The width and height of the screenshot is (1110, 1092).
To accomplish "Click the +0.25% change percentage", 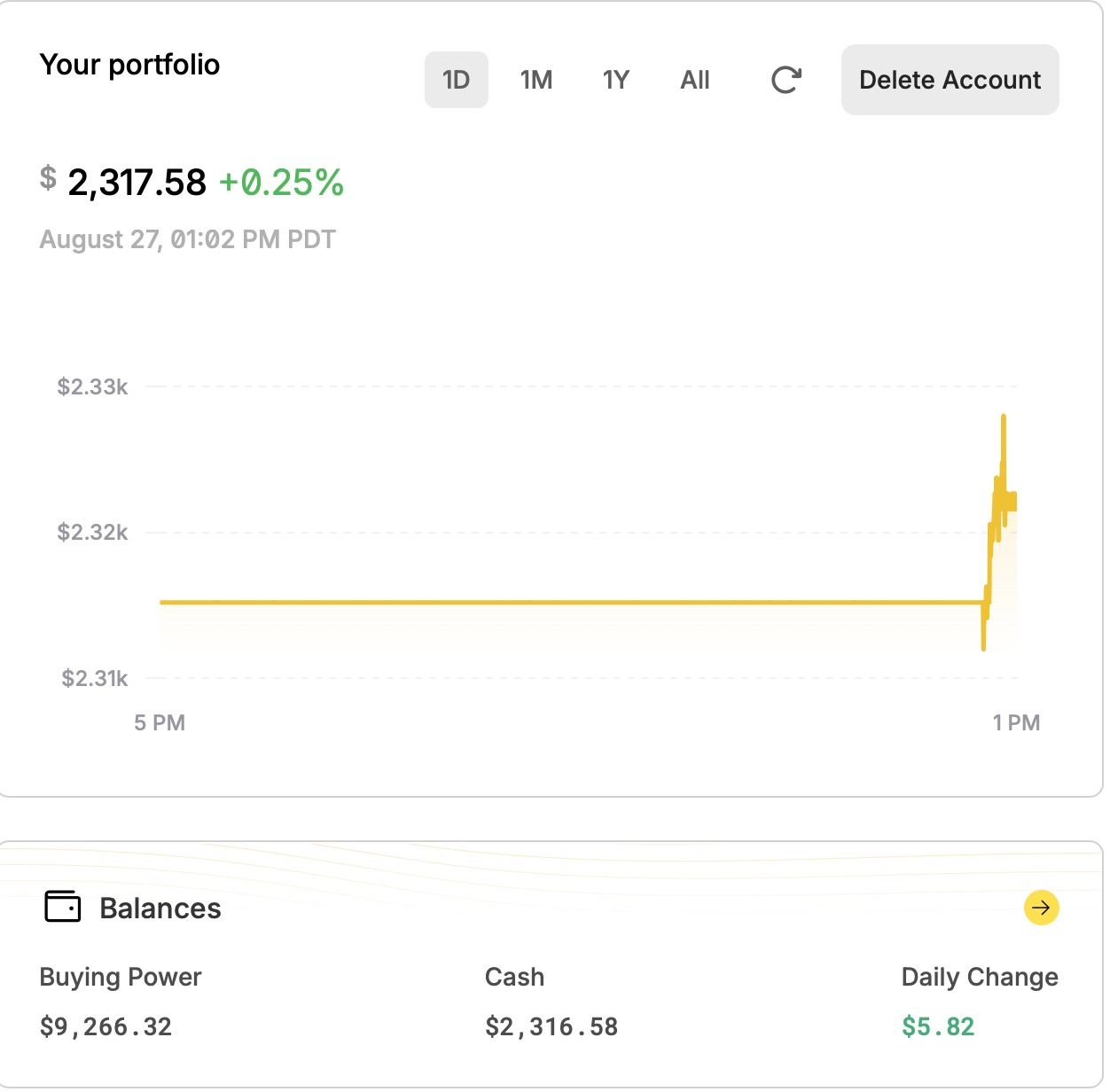I will point(281,183).
